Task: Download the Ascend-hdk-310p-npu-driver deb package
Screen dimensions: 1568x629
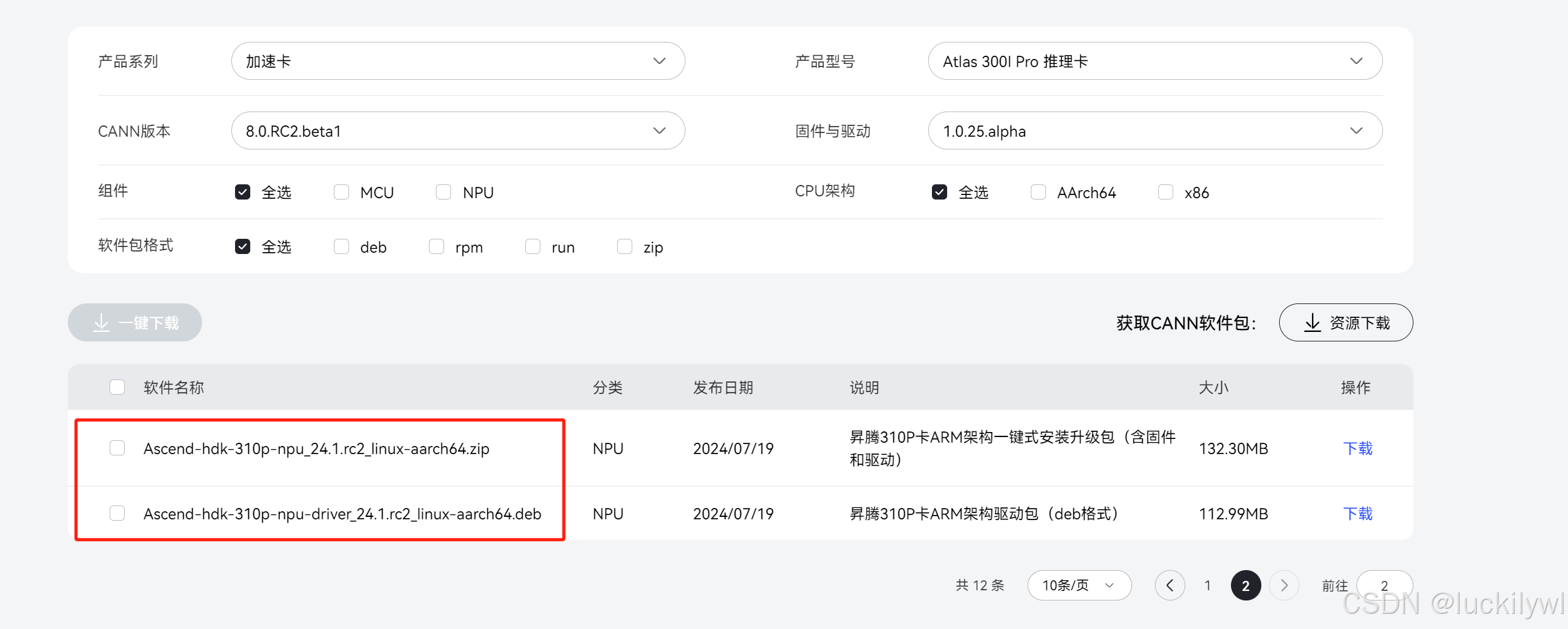Action: pos(1358,514)
